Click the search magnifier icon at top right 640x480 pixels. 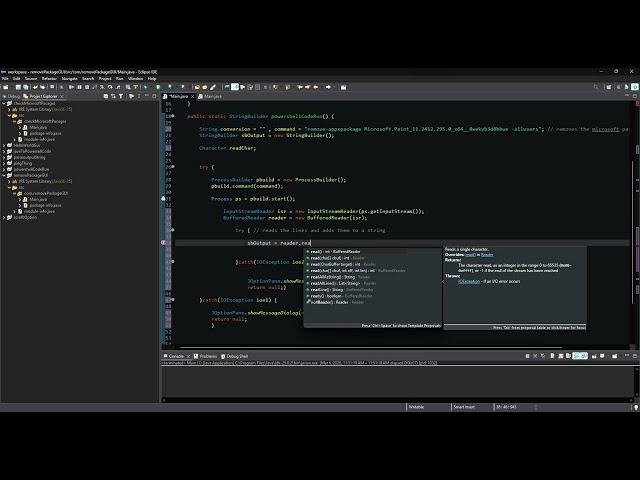coord(596,87)
